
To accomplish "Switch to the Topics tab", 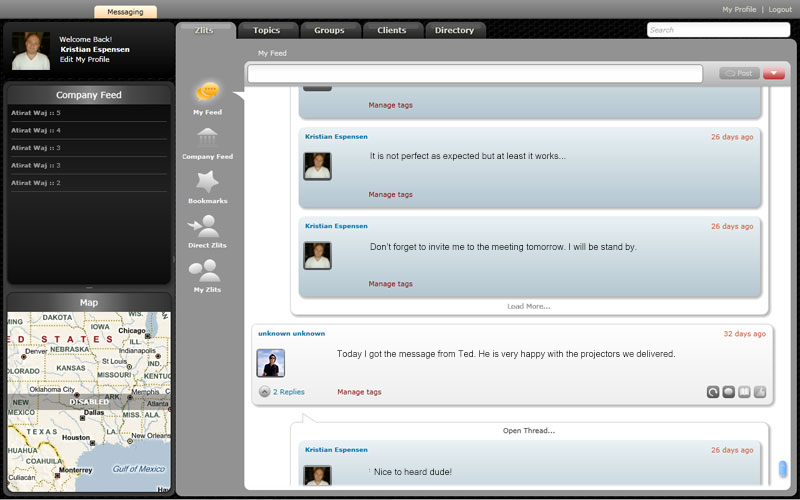I will pos(267,30).
